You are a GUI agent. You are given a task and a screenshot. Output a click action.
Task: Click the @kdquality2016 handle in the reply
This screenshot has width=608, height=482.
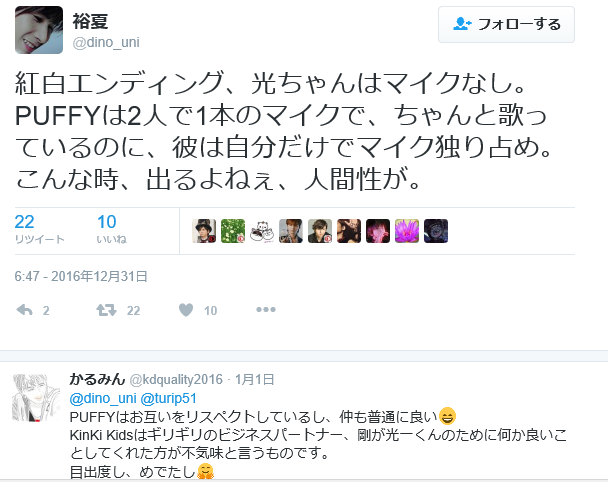click(176, 380)
